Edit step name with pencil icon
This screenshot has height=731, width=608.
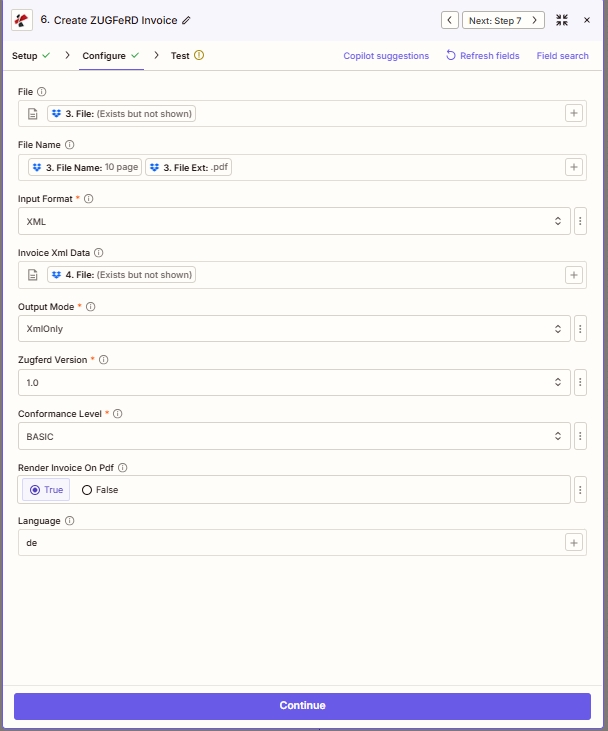(186, 21)
